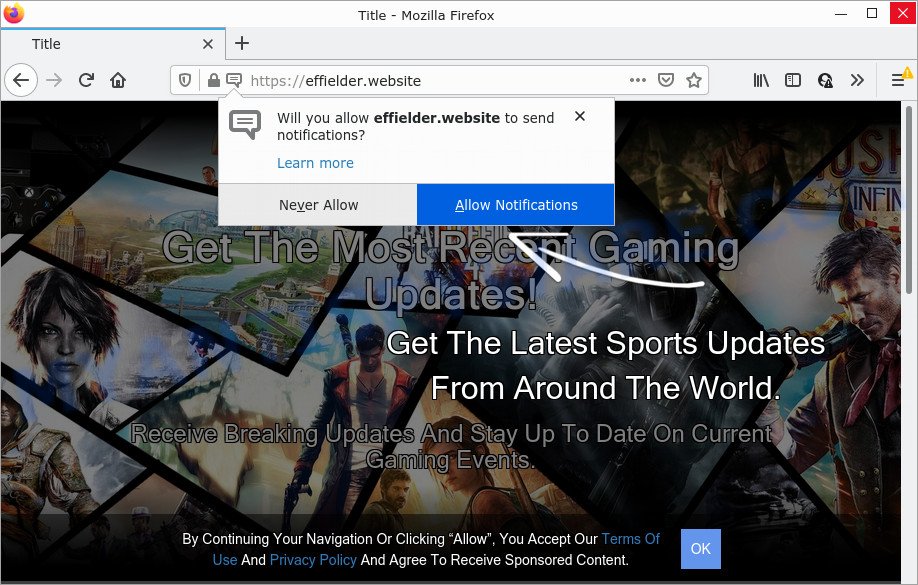Close the Title tab
Image resolution: width=918 pixels, height=585 pixels.
pos(208,44)
